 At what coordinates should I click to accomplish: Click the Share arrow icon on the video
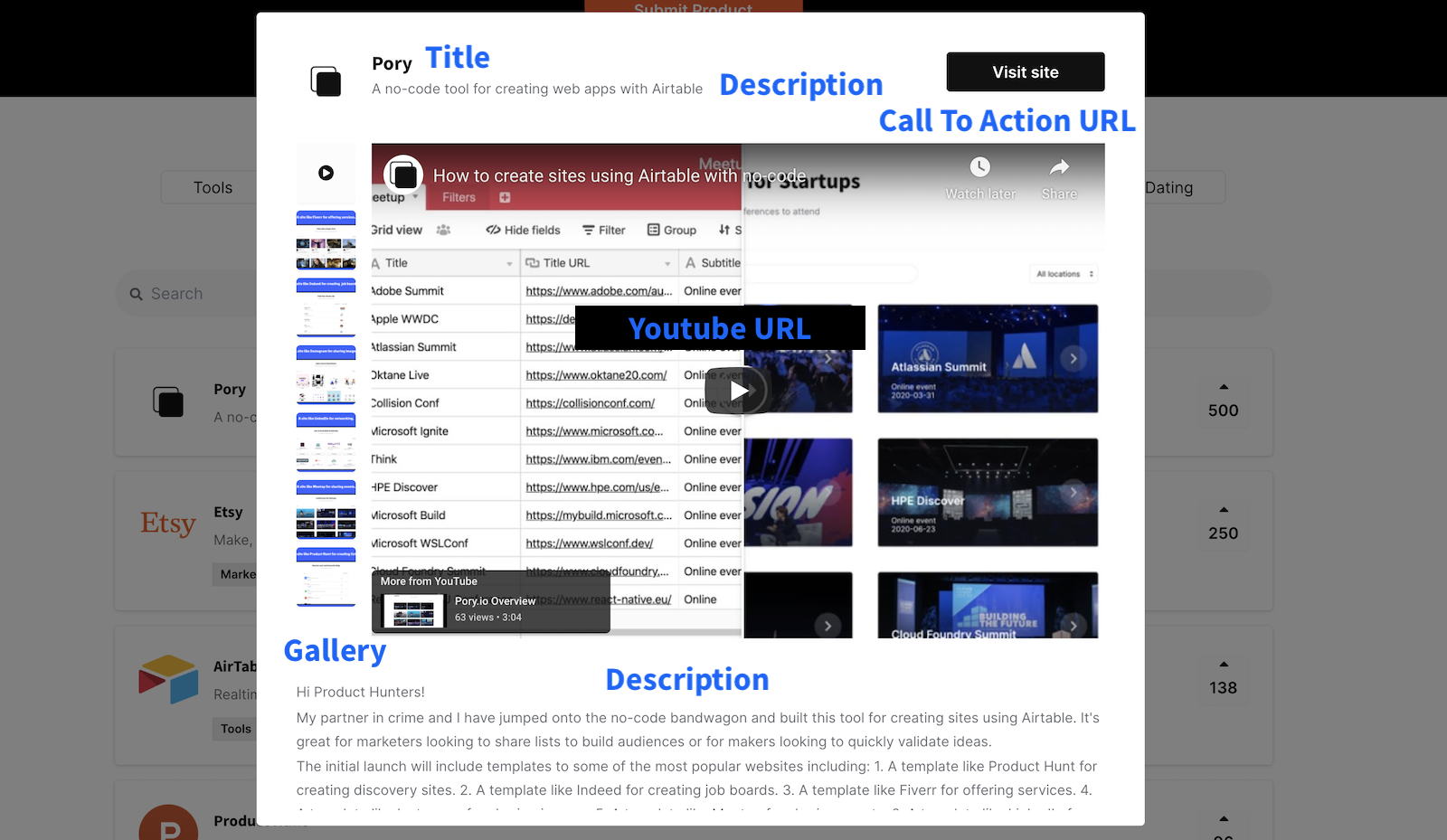(x=1059, y=167)
